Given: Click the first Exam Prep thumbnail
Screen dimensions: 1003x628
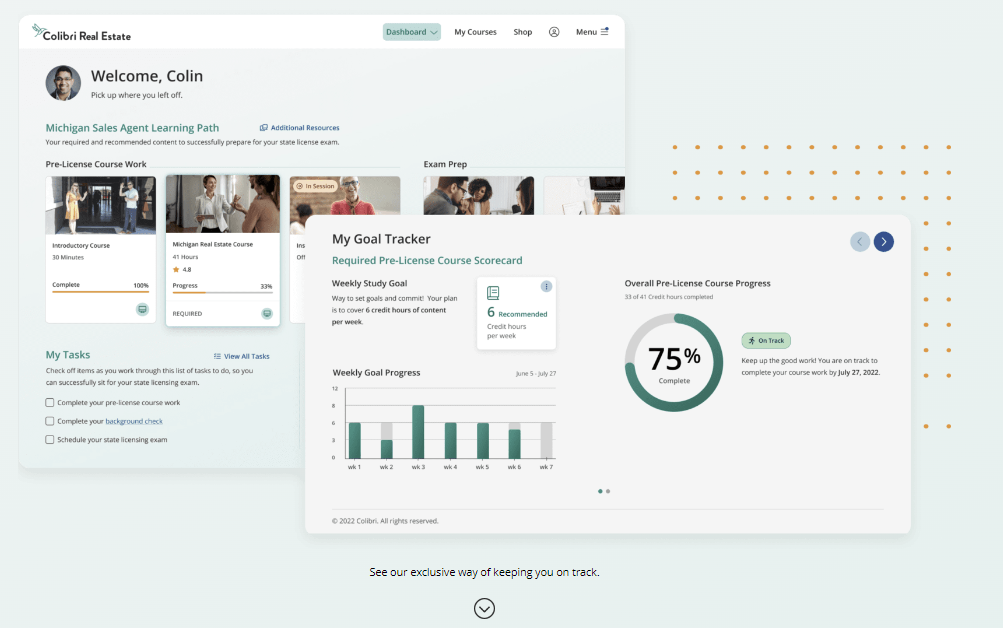Looking at the screenshot, I should pyautogui.click(x=478, y=196).
